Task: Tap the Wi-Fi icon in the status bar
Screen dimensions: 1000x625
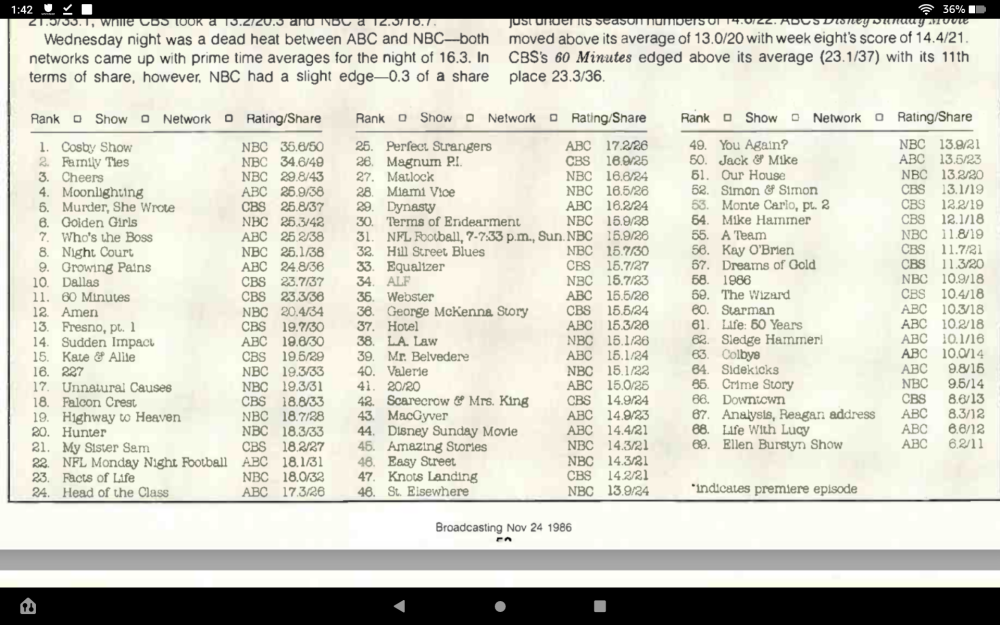Action: tap(926, 9)
